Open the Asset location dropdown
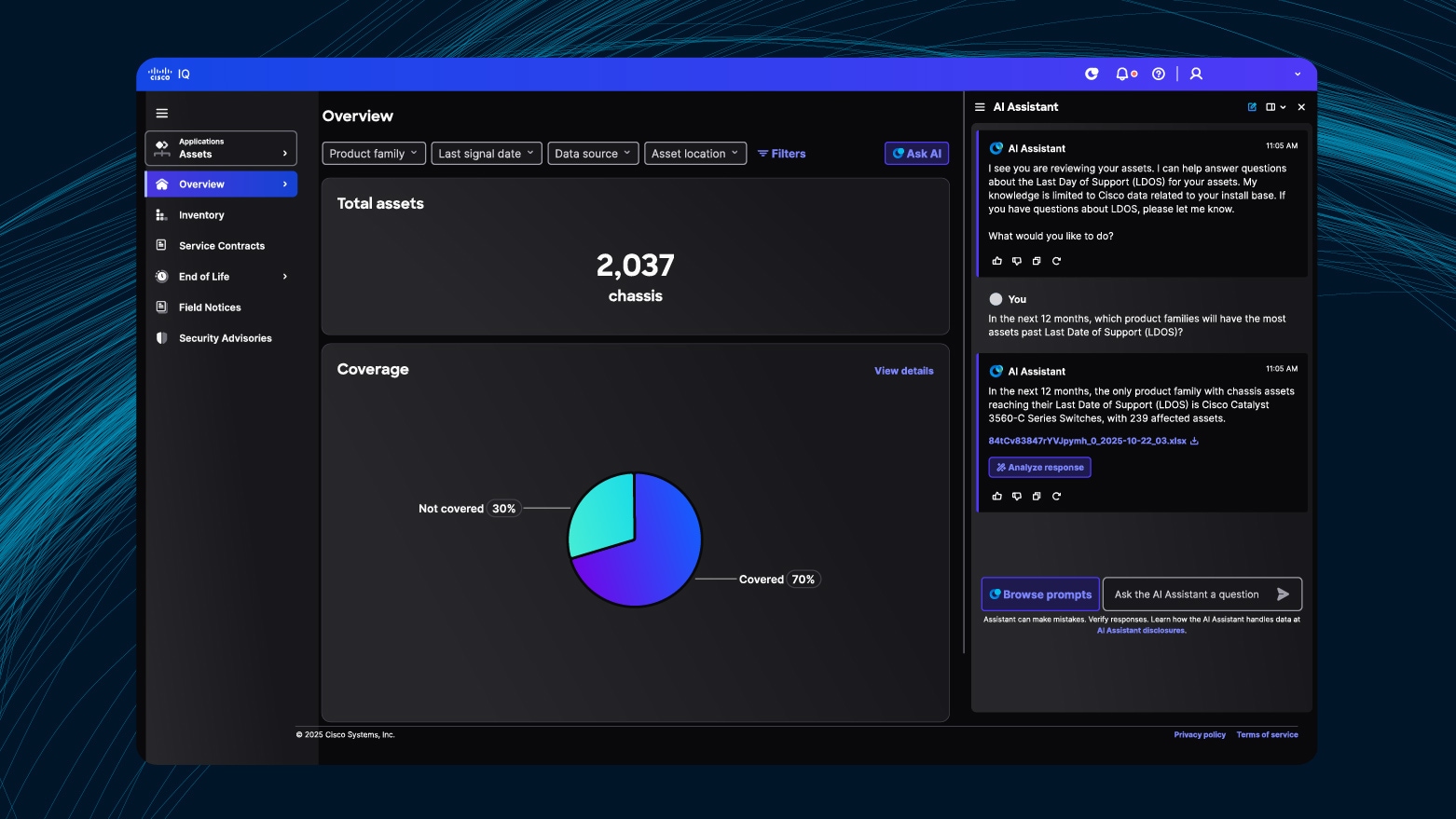Viewport: 1456px width, 819px height. tap(694, 154)
